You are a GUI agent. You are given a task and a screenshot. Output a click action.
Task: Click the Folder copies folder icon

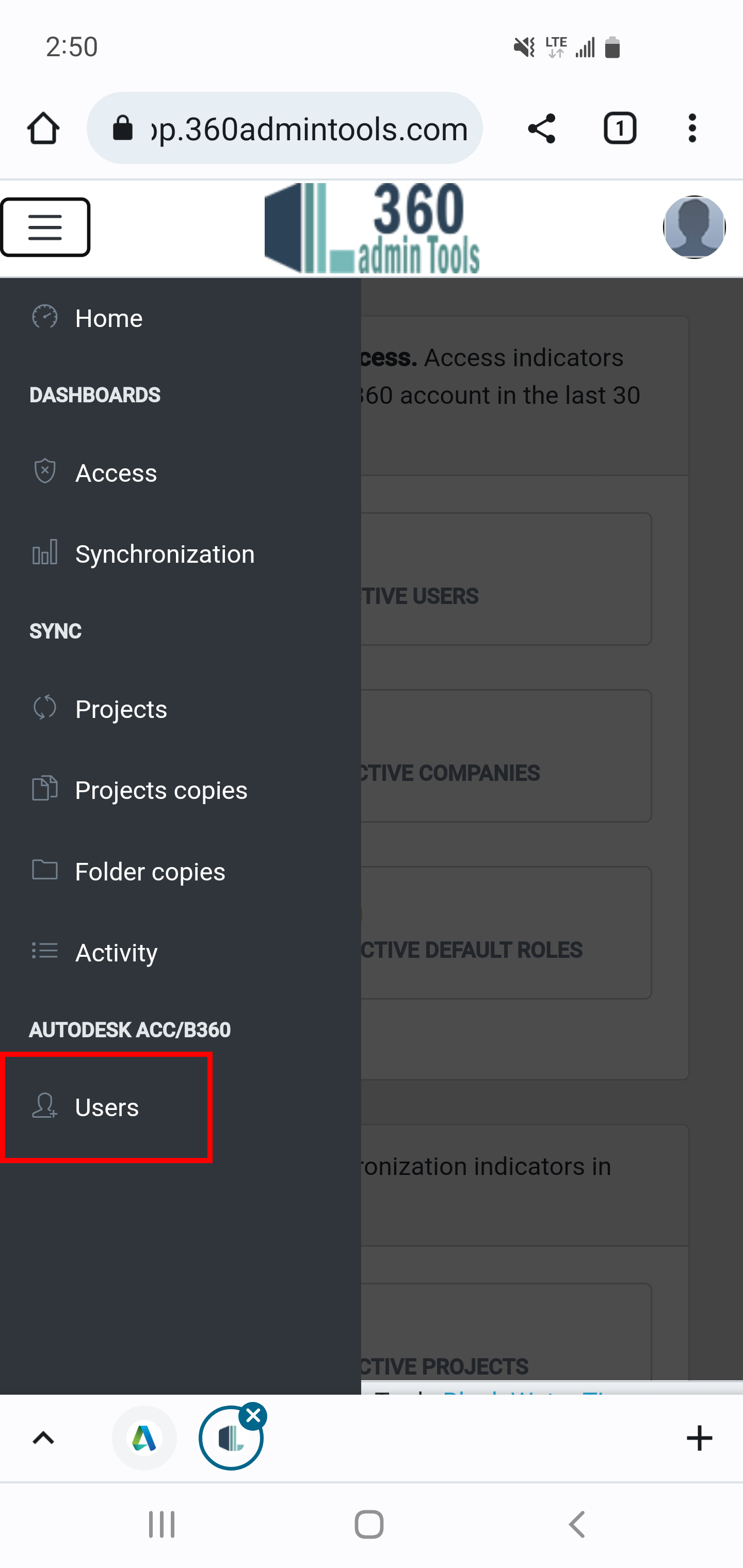click(x=44, y=871)
